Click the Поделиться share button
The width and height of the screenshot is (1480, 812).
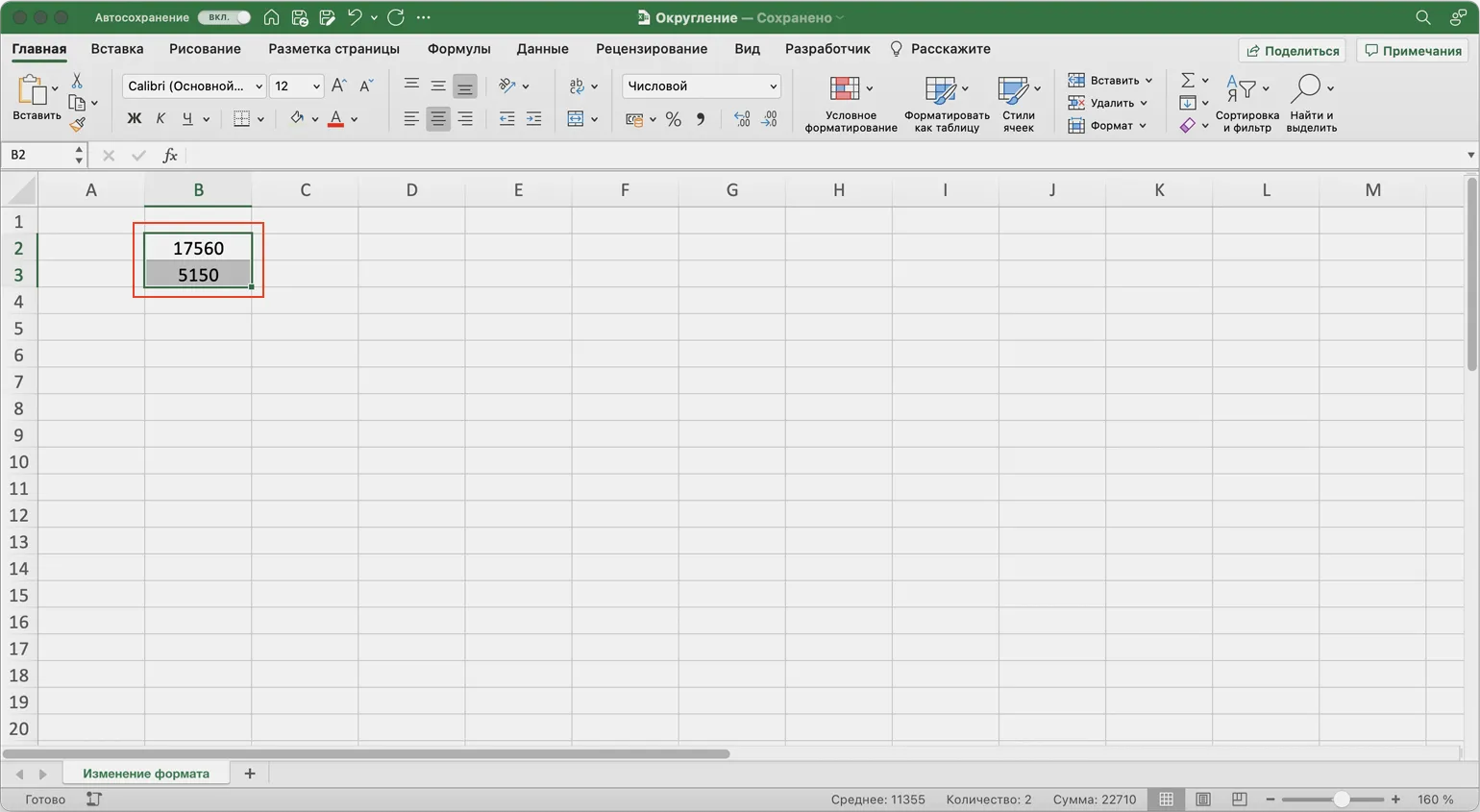click(x=1292, y=50)
